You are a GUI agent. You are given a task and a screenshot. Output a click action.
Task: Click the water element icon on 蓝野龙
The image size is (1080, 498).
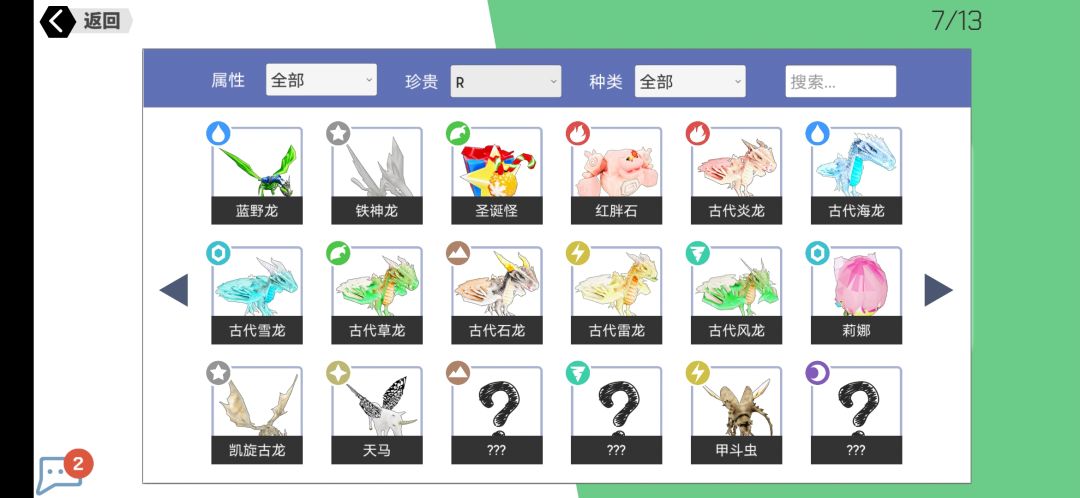218,133
